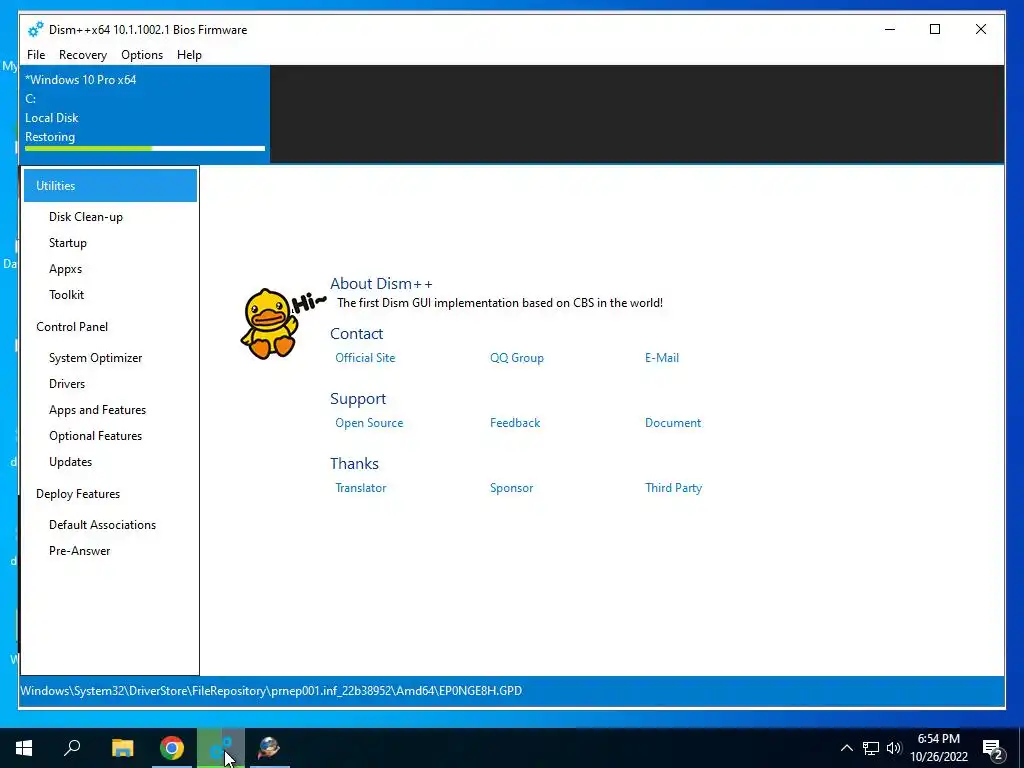Click the E-Mail contact link
The height and width of the screenshot is (768, 1024).
point(662,358)
